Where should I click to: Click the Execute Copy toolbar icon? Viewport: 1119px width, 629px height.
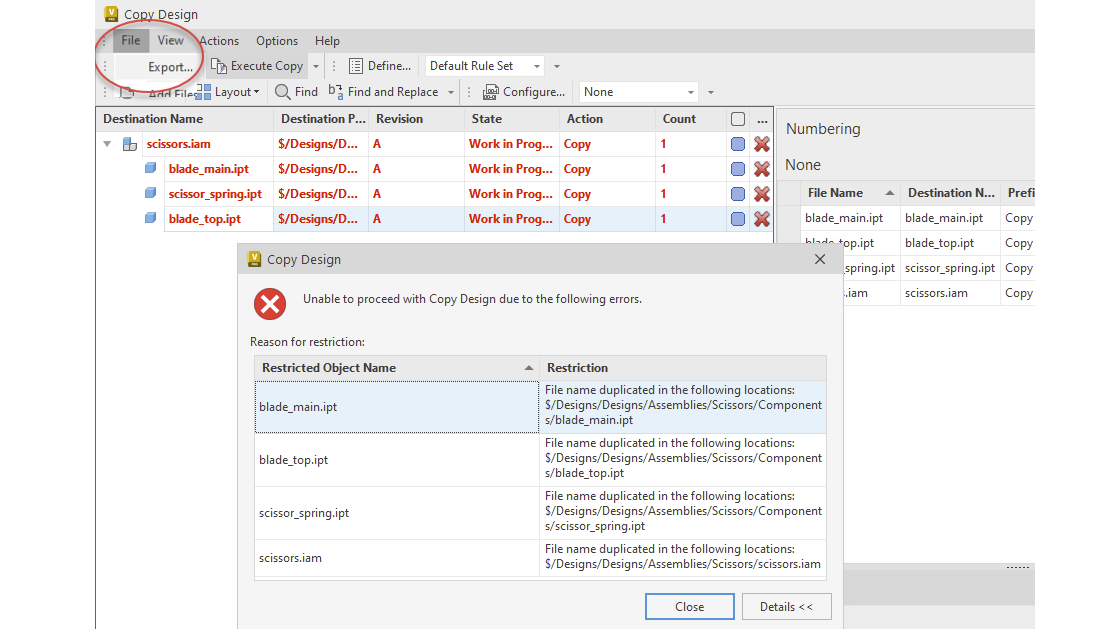pyautogui.click(x=219, y=66)
